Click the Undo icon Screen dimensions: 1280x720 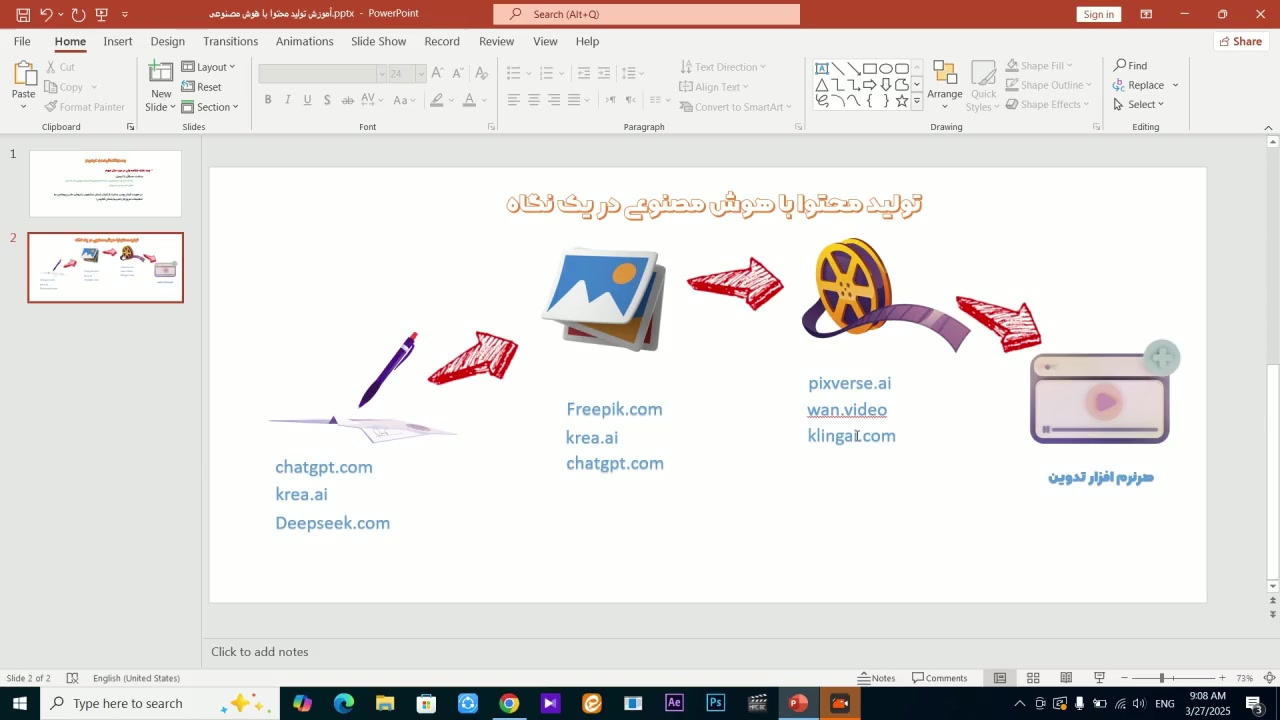click(x=46, y=14)
